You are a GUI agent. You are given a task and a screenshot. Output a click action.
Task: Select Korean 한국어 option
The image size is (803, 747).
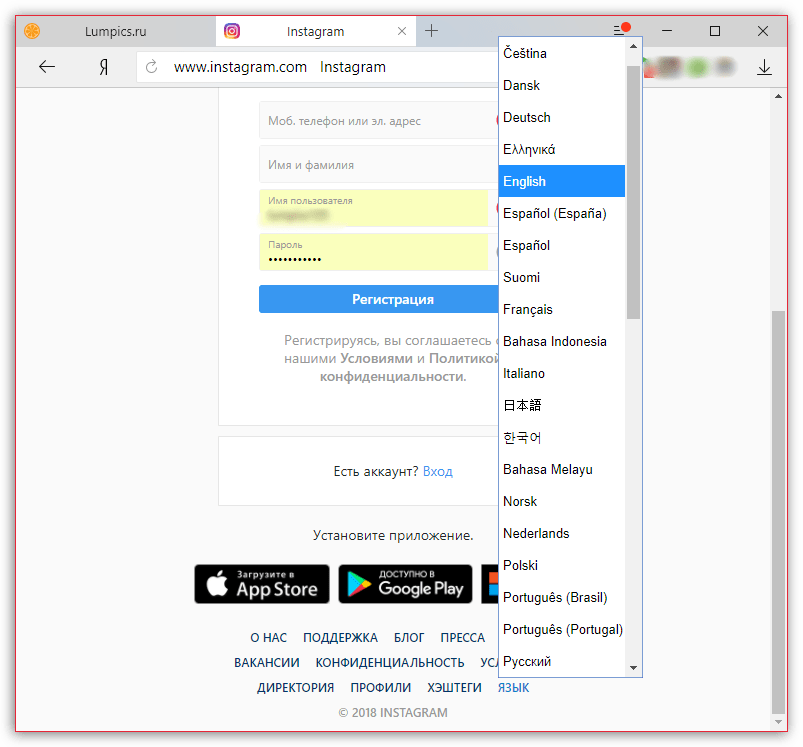pos(561,437)
